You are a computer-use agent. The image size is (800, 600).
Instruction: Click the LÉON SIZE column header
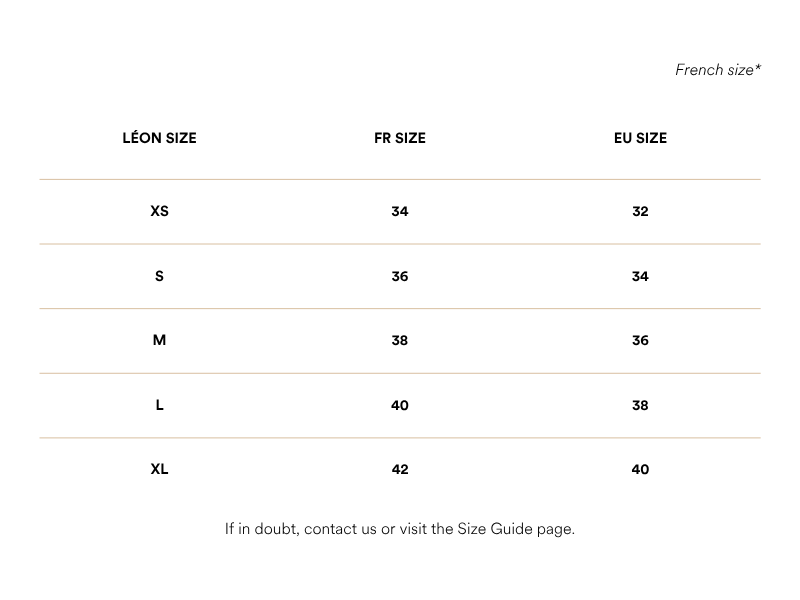pos(159,138)
